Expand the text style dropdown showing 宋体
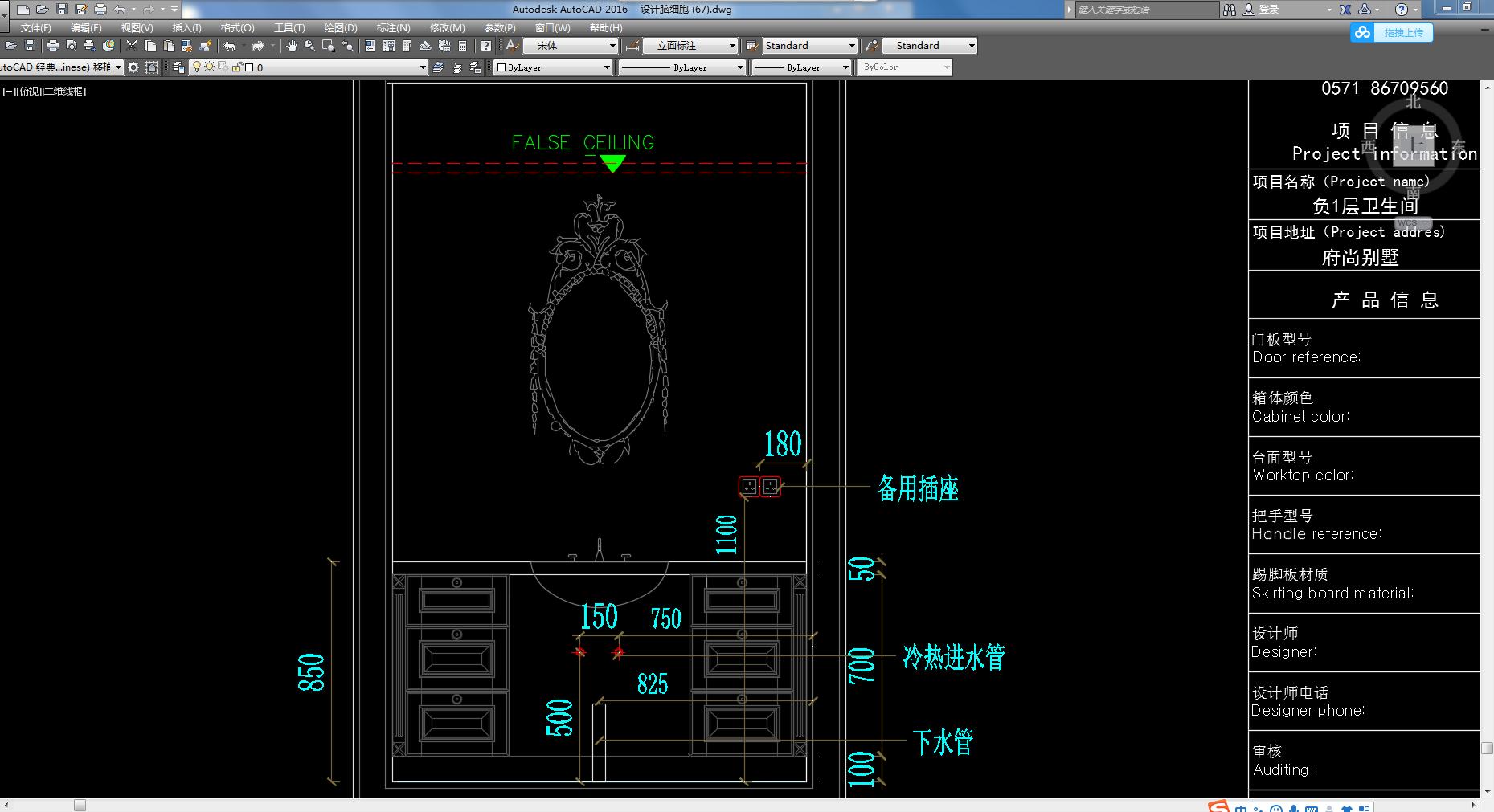This screenshot has width=1494, height=812. 612,46
